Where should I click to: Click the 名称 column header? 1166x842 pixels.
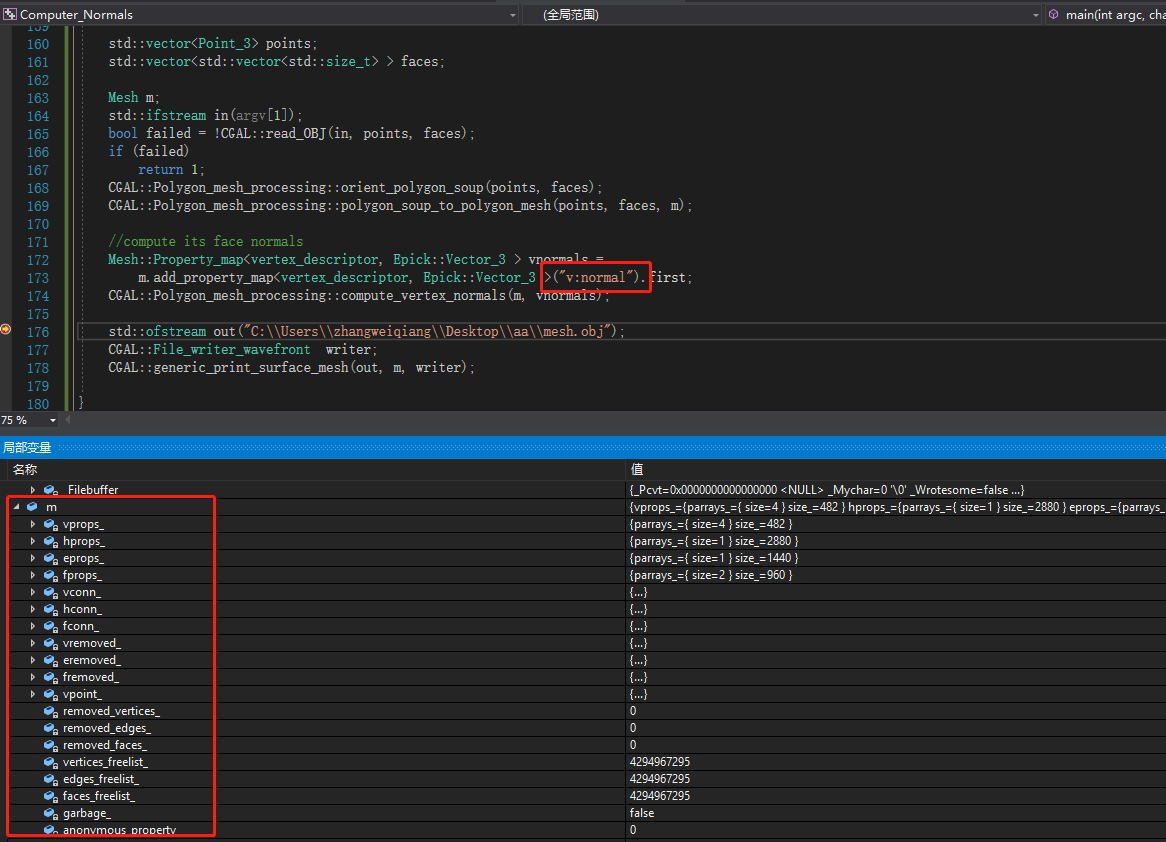coord(25,469)
